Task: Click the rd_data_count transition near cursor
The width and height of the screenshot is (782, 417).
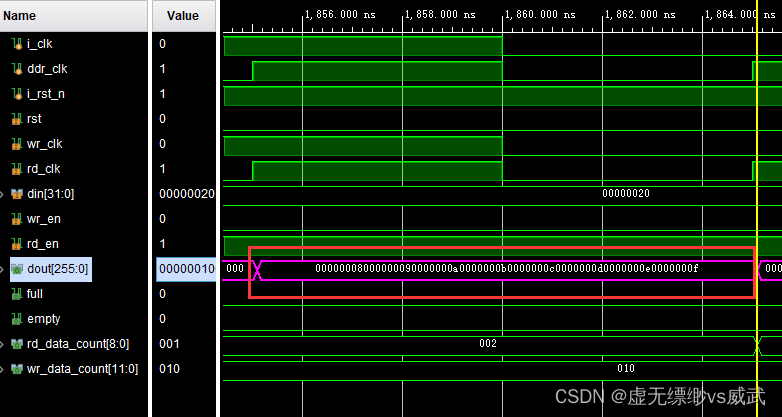Action: pos(757,345)
